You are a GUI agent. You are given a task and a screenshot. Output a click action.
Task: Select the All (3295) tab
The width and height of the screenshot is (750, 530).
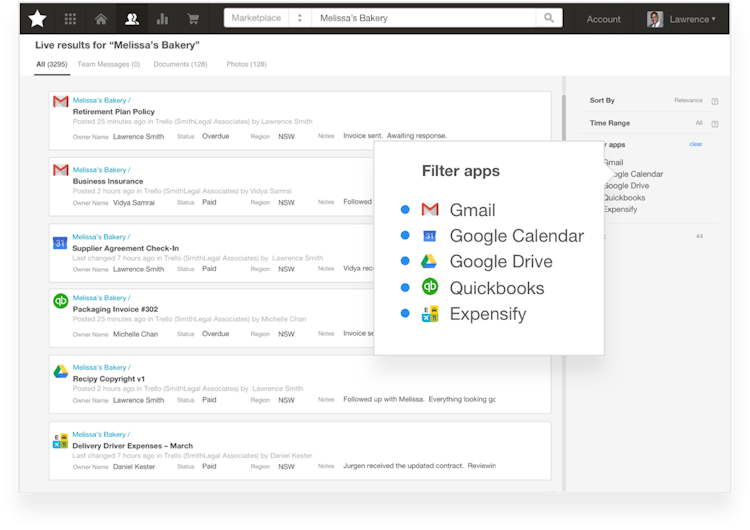(x=52, y=64)
